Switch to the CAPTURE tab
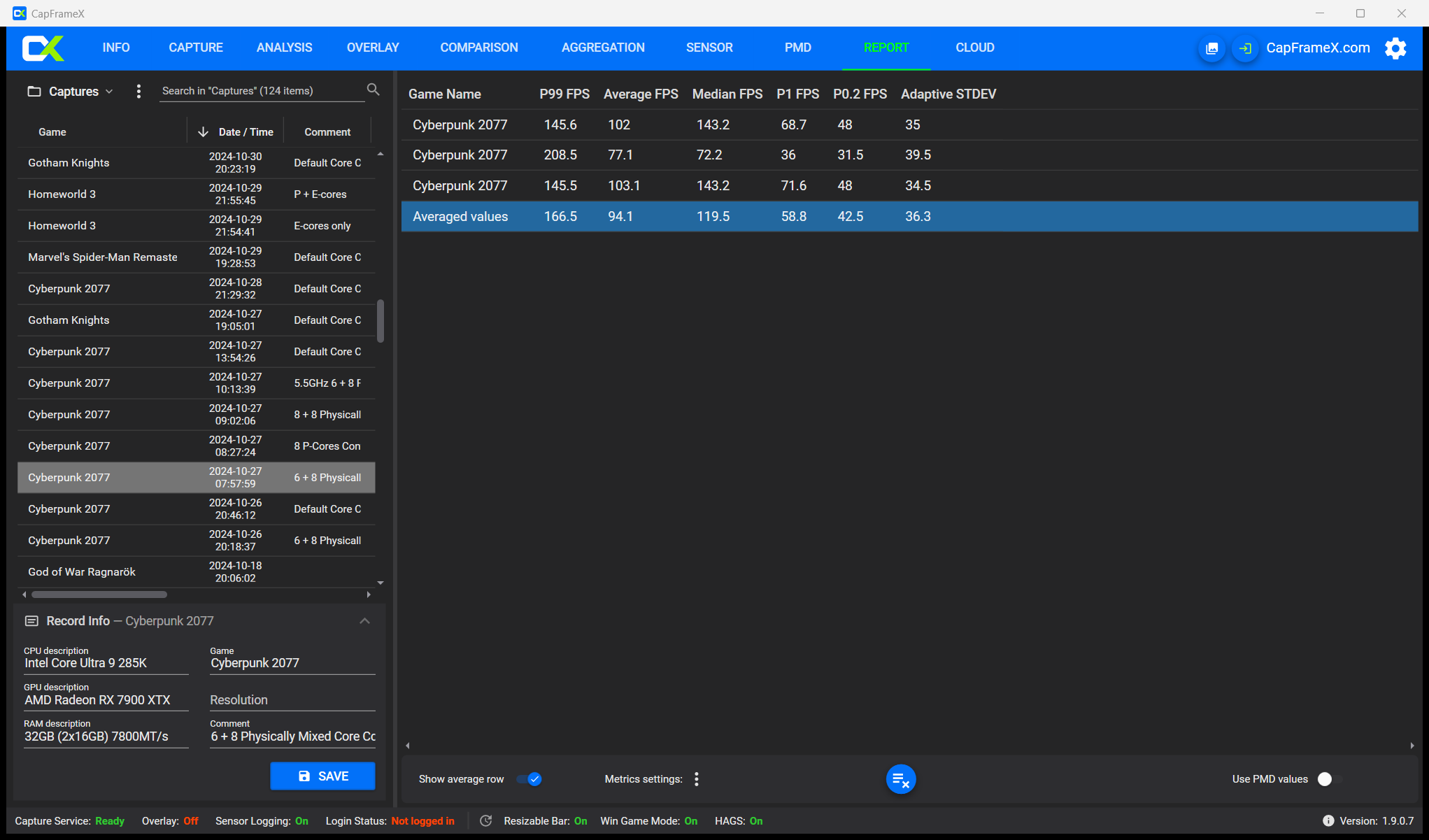 point(196,48)
